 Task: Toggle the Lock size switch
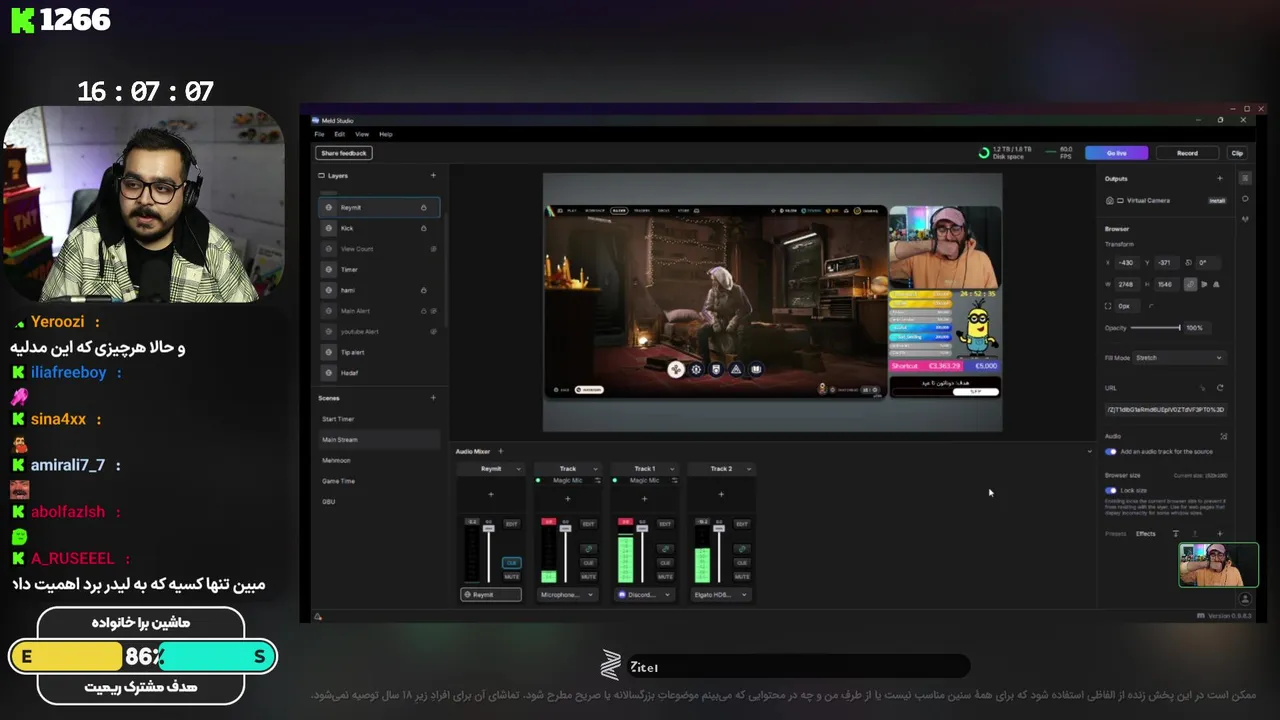pos(1111,491)
